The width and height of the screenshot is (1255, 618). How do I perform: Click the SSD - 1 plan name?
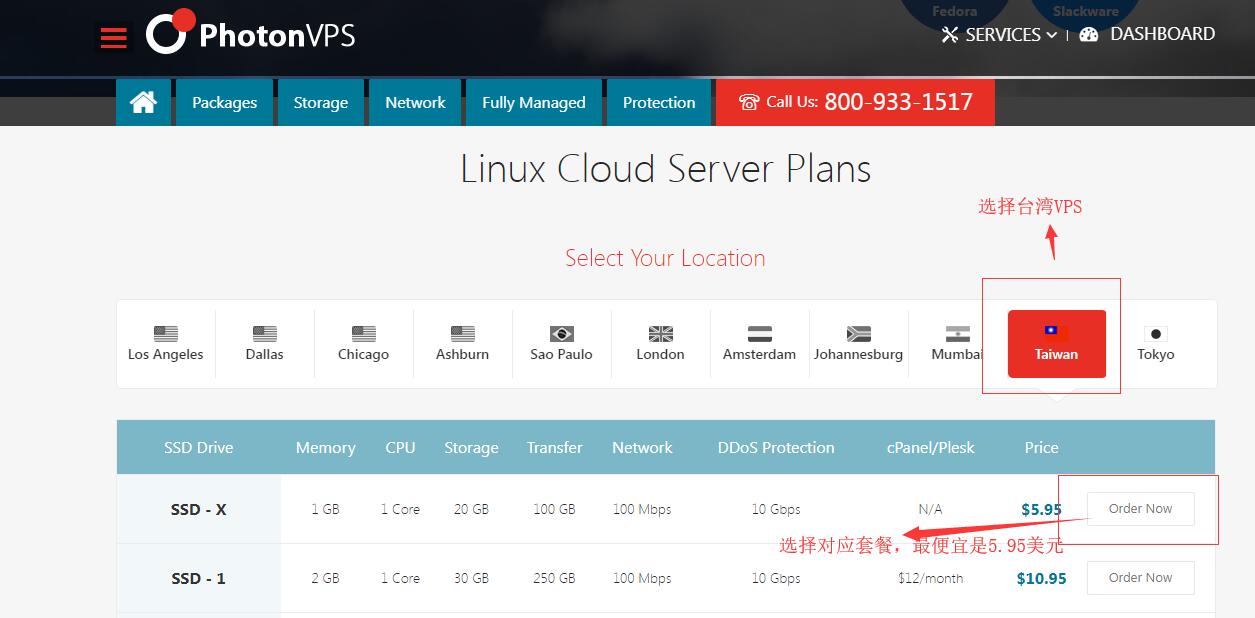[199, 578]
